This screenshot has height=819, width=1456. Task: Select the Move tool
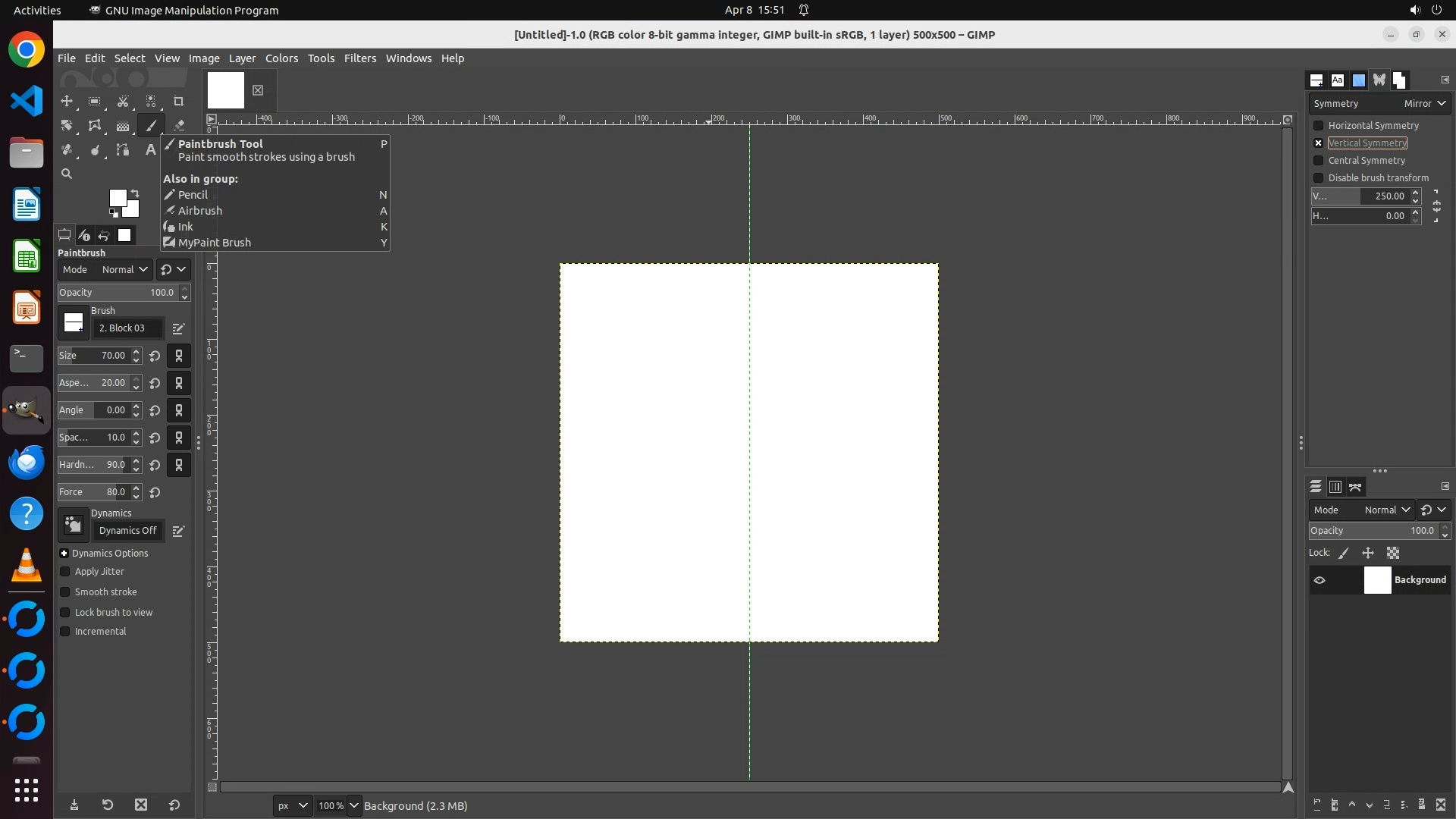67,102
